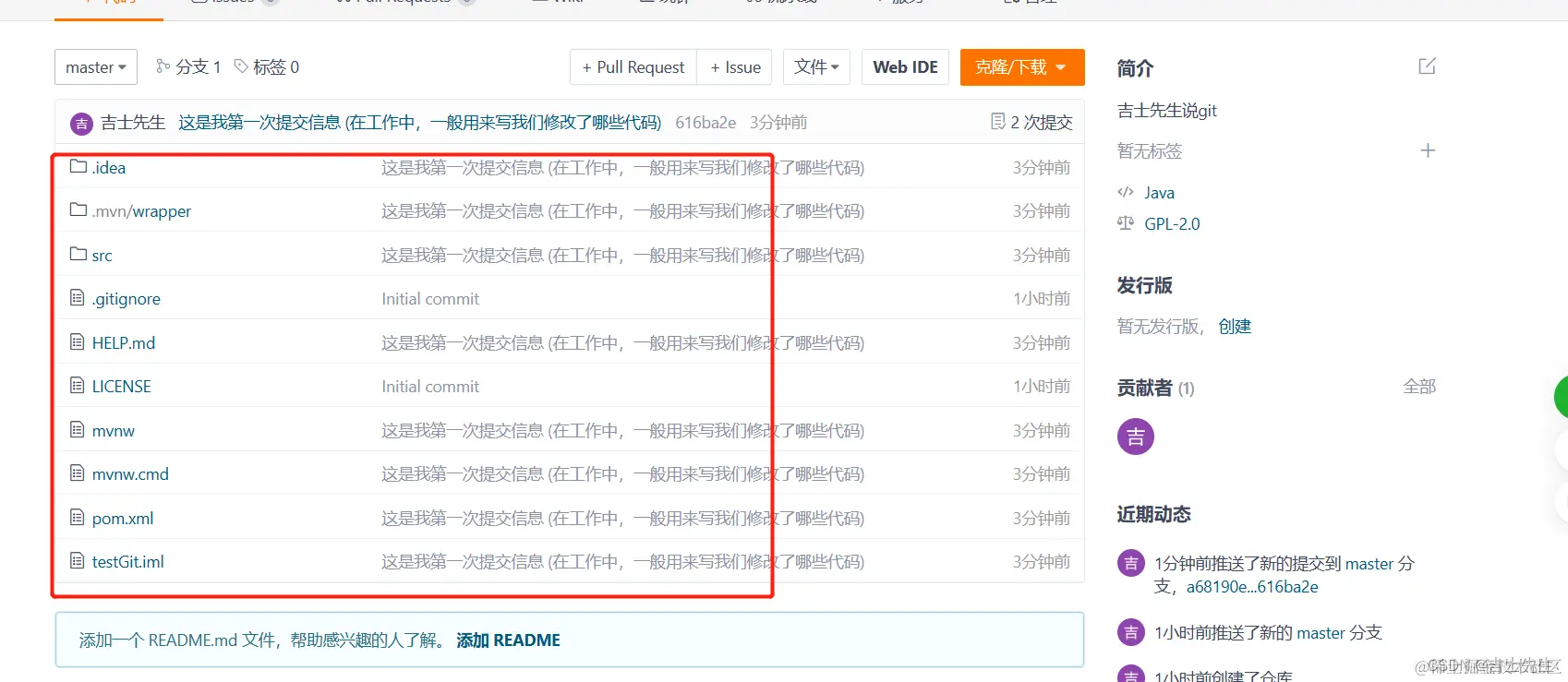Expand the 文件 dropdown

point(816,67)
